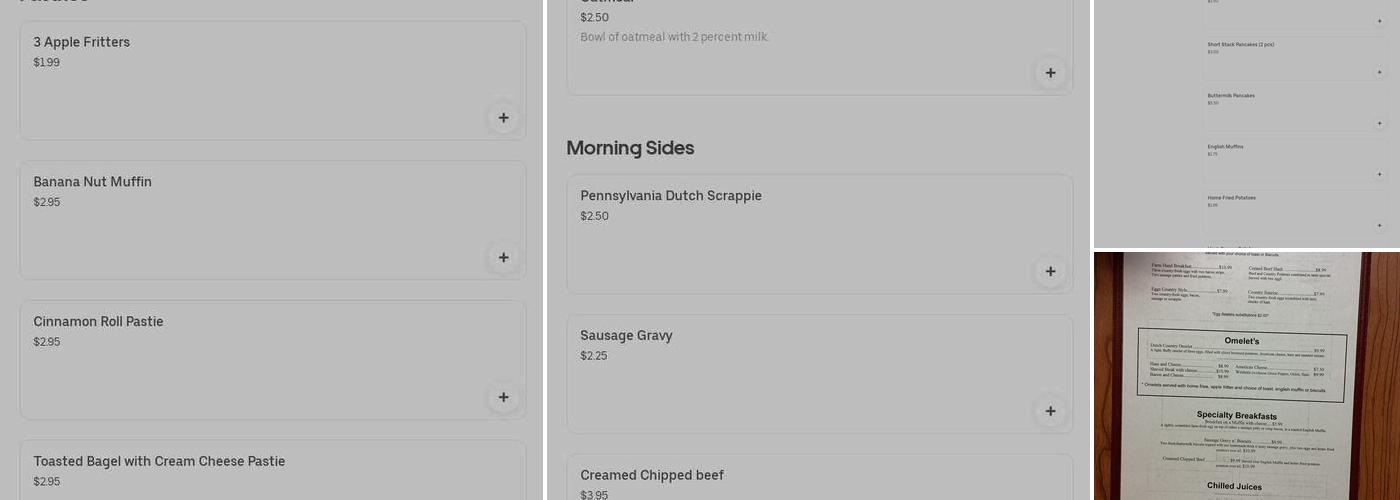Tap the plus icon for Sausage Gravy
The image size is (1400, 500).
1050,411
